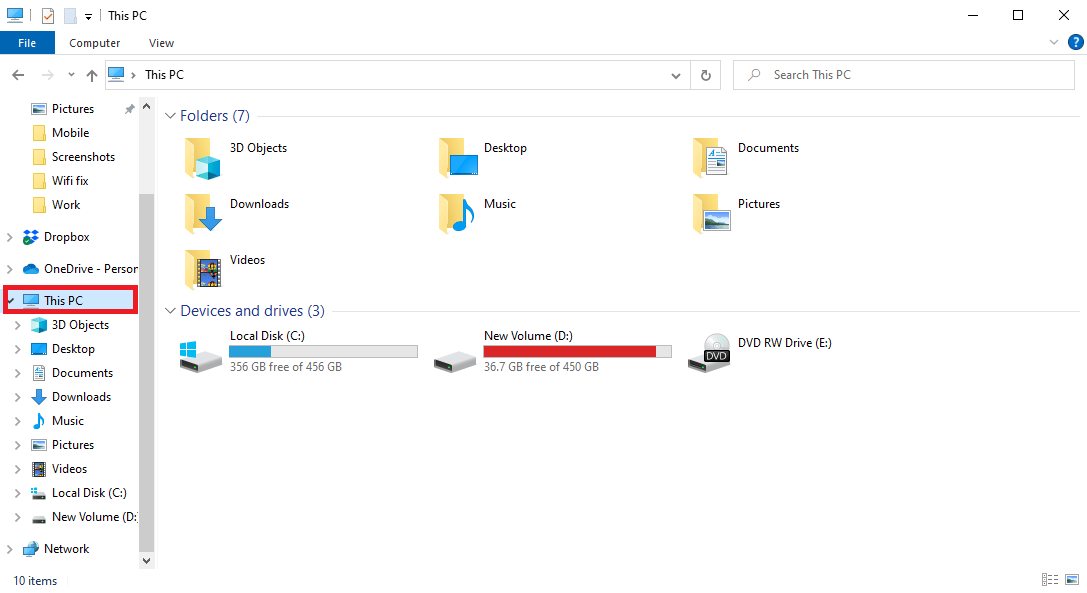Screen dimensions: 1087x593
Task: Refresh the This PC view
Action: pos(706,75)
